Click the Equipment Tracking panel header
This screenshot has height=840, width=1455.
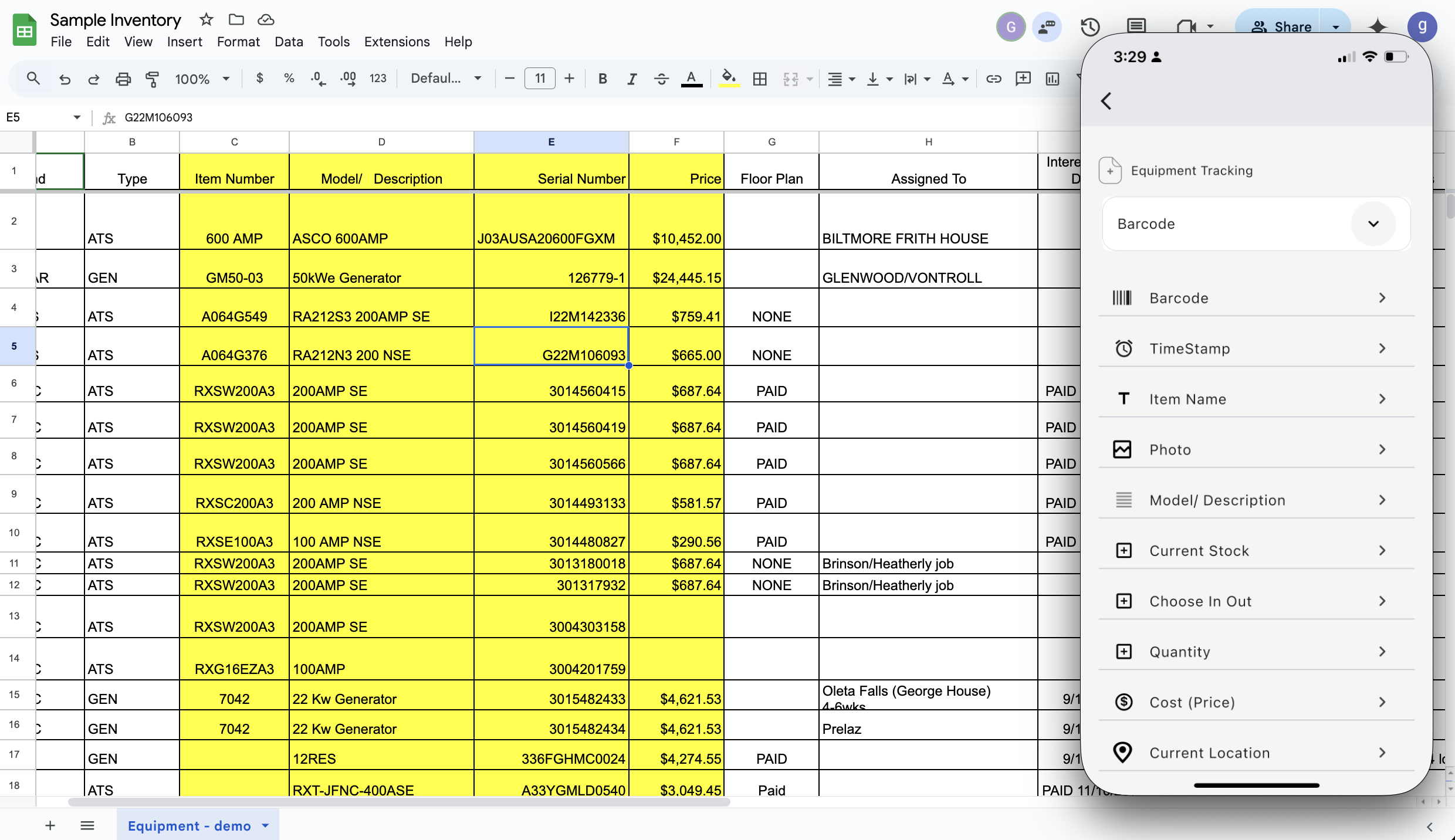point(1192,169)
